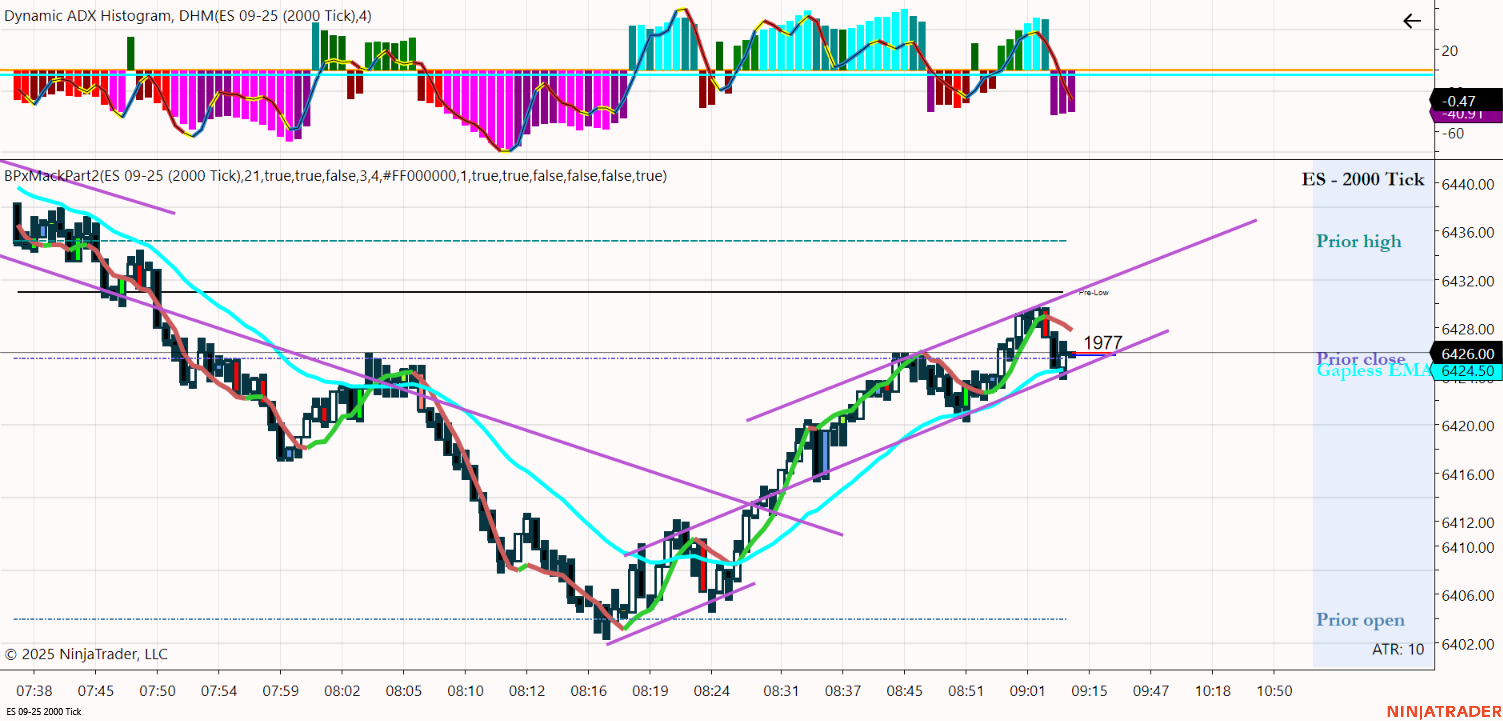Select the black Pre-Low horizontal line
1503x721 pixels.
pyautogui.click(x=540, y=292)
